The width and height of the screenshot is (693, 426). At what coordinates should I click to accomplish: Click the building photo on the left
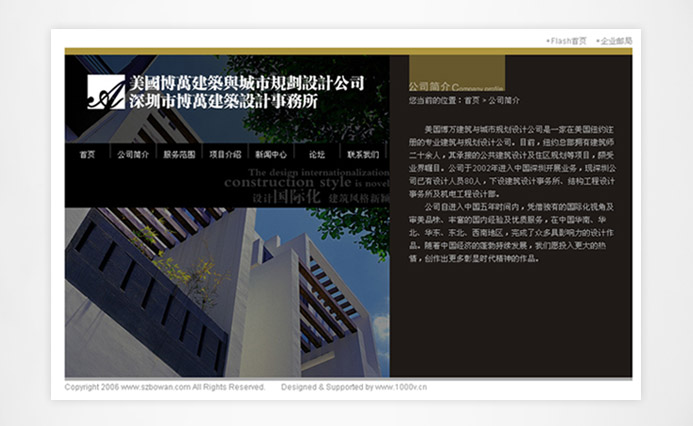point(200,290)
